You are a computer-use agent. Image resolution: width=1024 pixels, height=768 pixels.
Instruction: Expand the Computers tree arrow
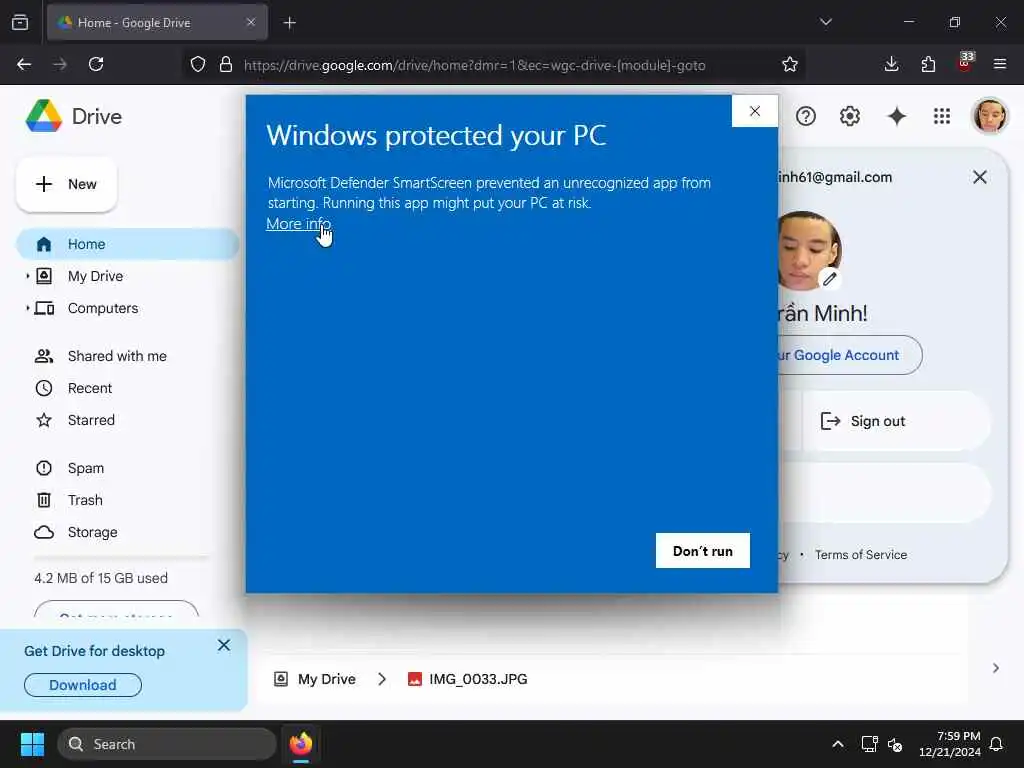coord(27,308)
